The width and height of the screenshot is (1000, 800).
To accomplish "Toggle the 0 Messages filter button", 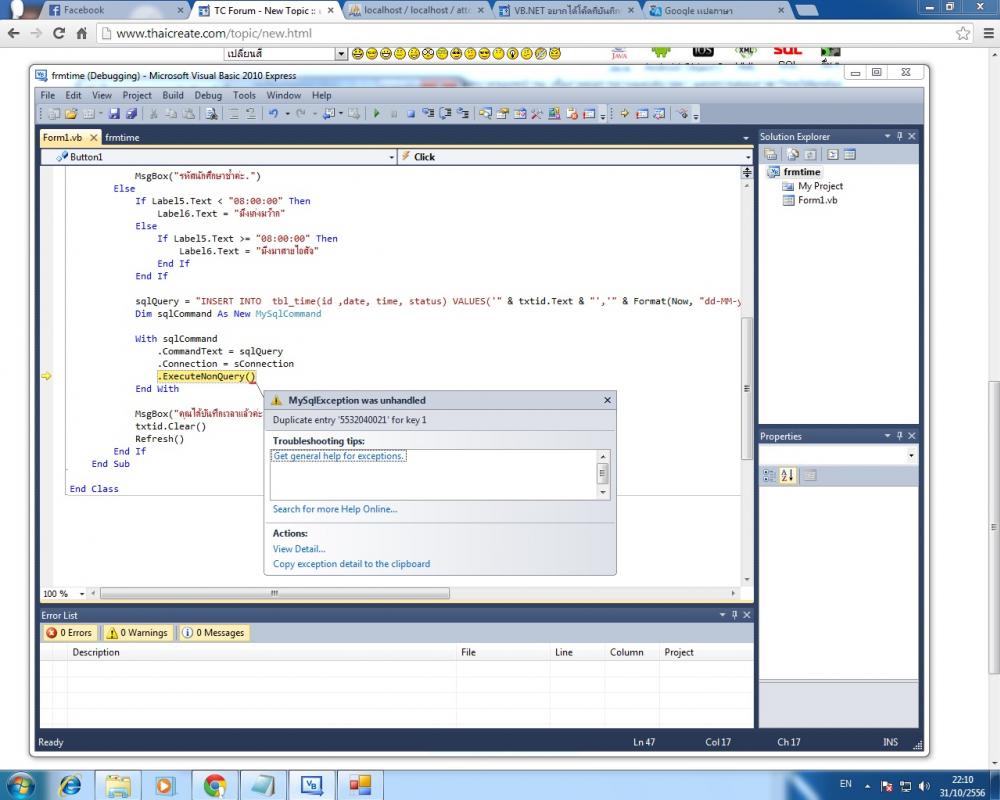I will pos(213,633).
